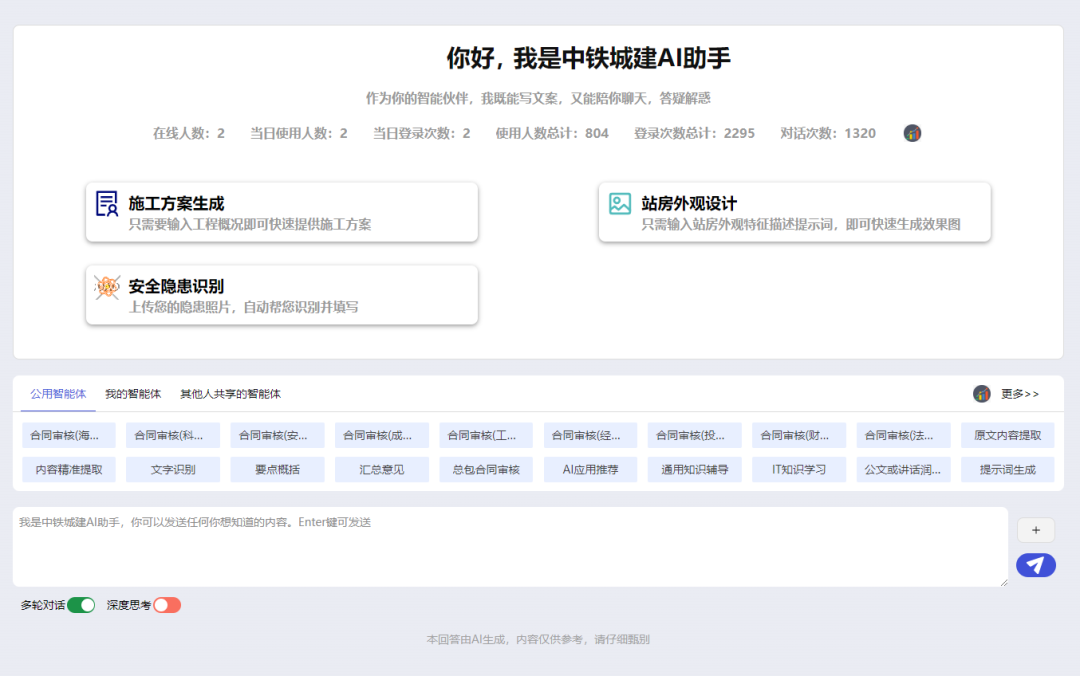Choose the 汇总意见 agent

(x=382, y=469)
